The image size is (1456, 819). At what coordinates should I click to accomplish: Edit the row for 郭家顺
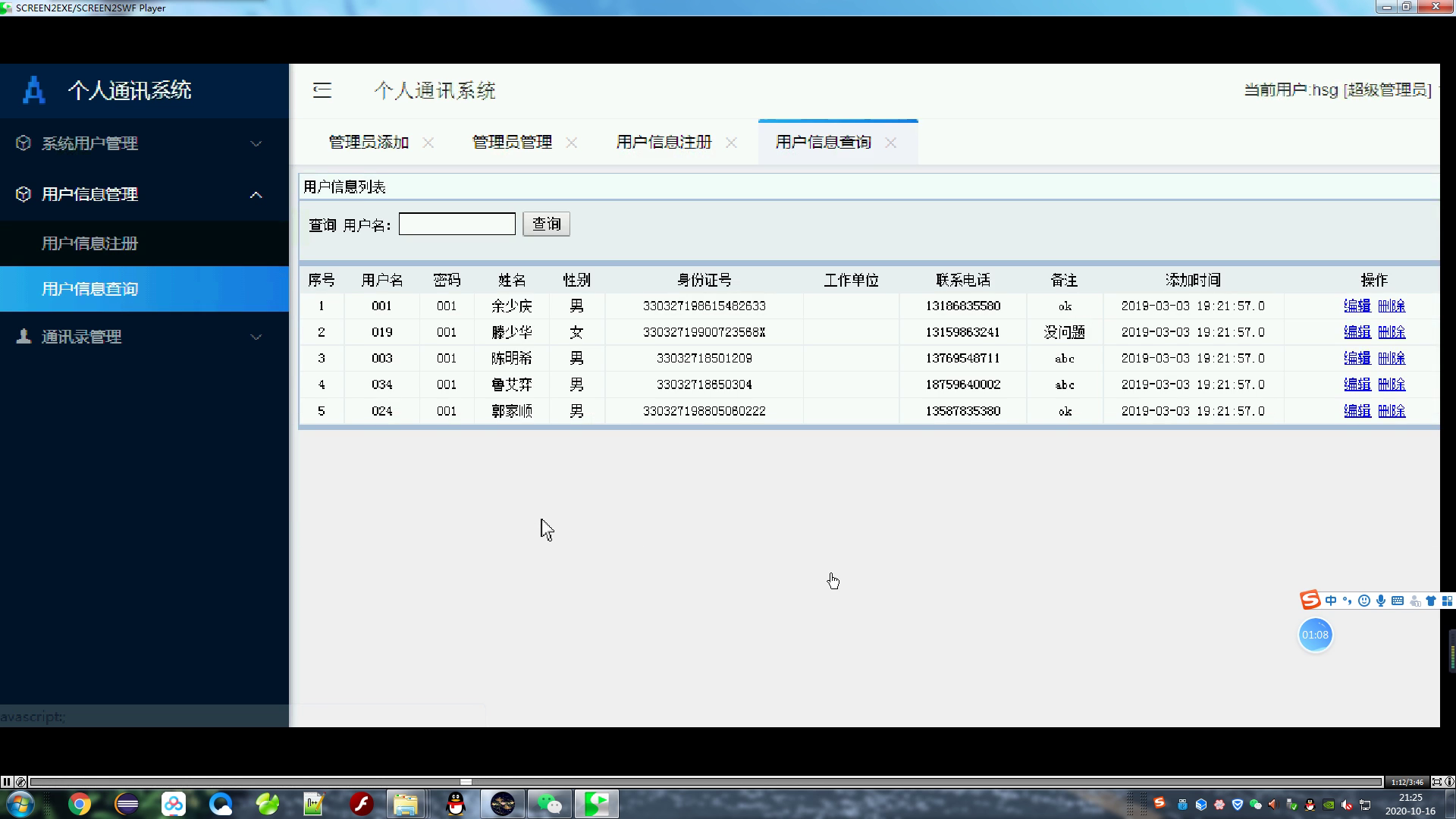click(1357, 411)
